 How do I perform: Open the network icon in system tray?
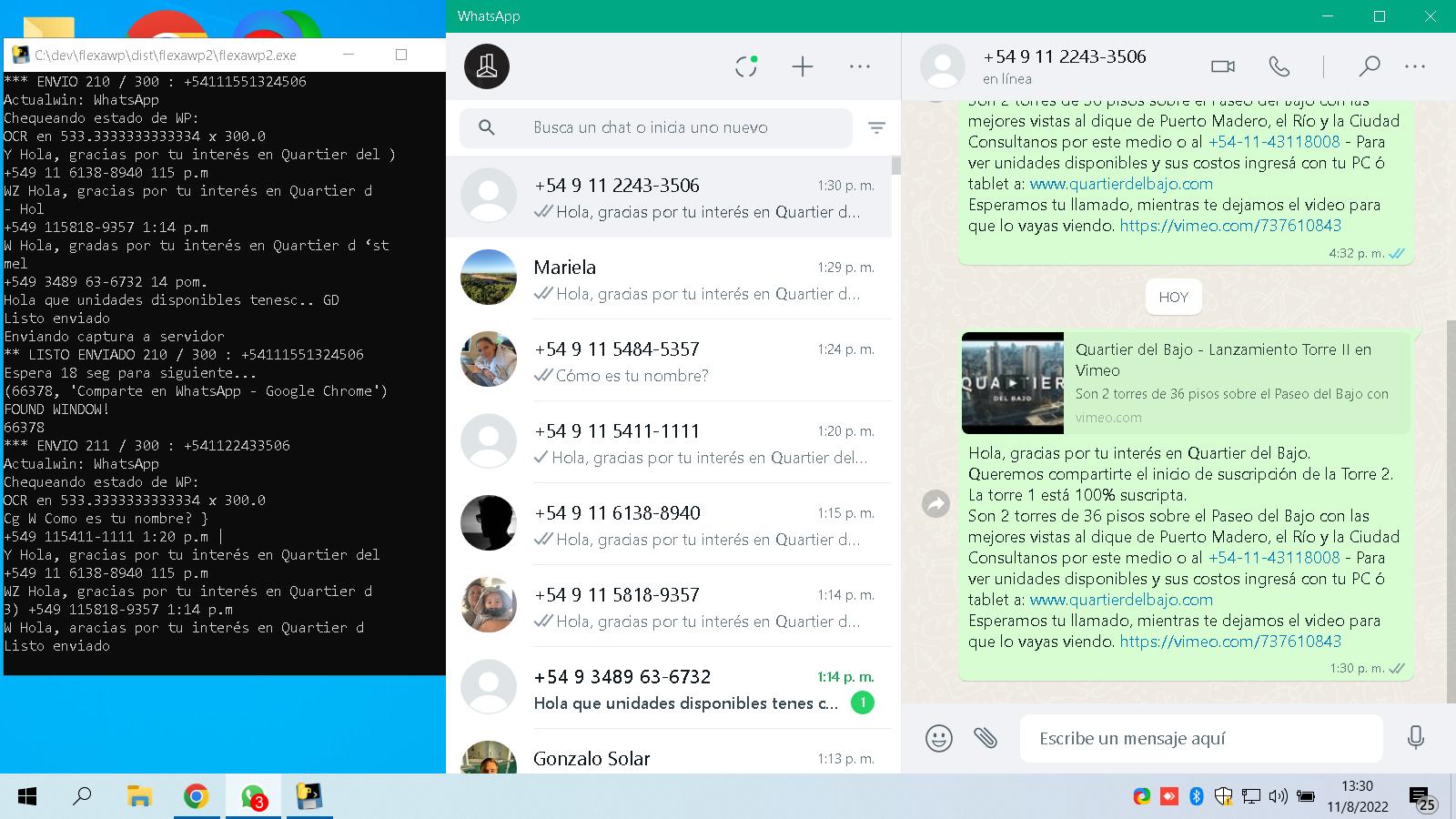click(1251, 797)
